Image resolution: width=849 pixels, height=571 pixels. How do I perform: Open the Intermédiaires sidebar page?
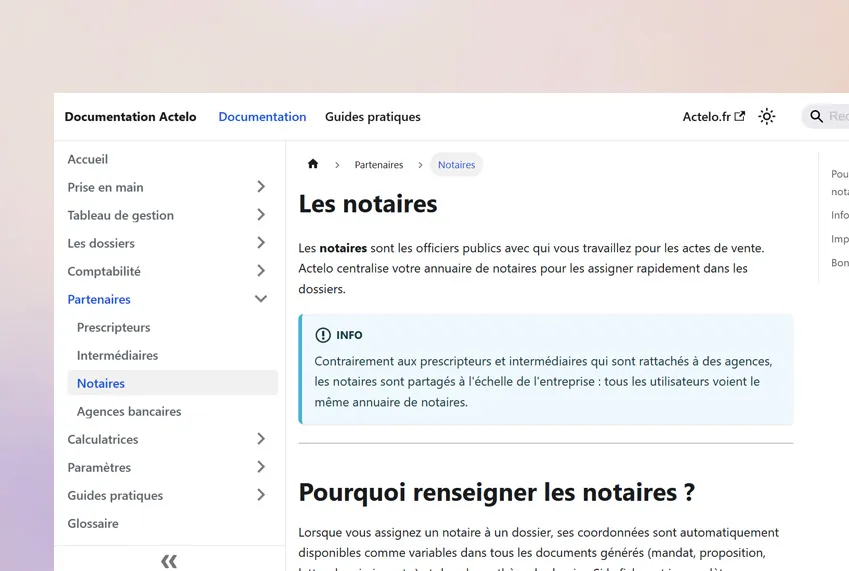117,355
